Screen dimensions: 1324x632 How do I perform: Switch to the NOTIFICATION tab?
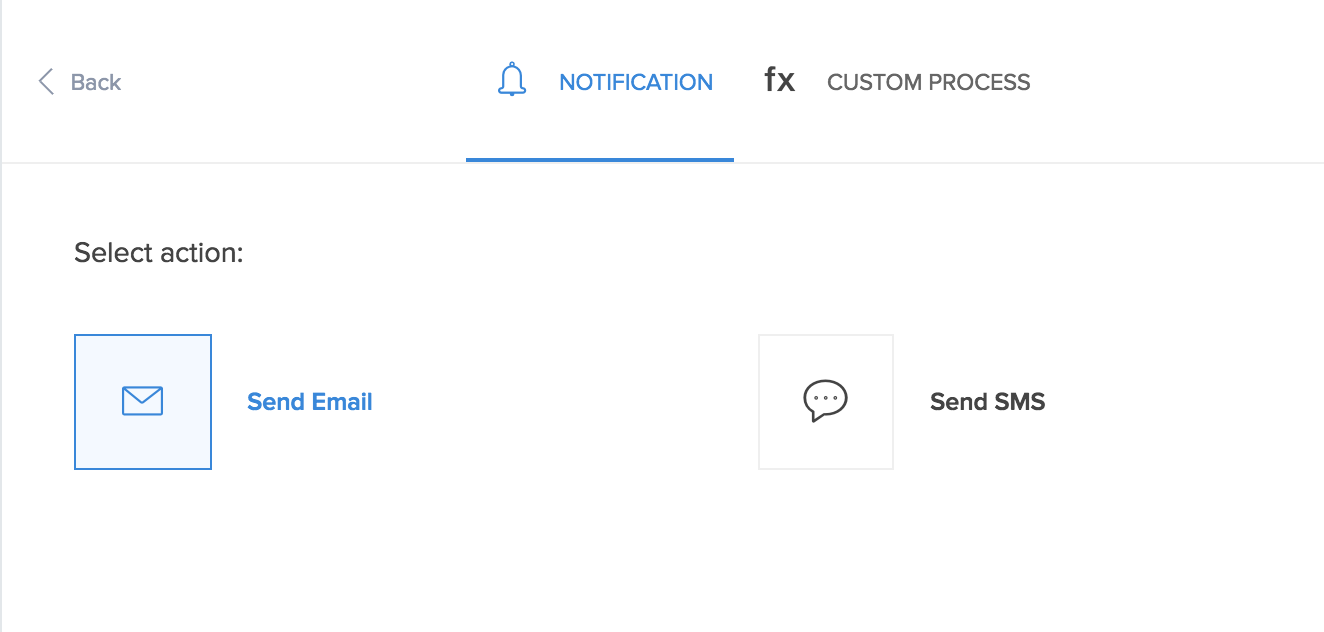pyautogui.click(x=635, y=82)
